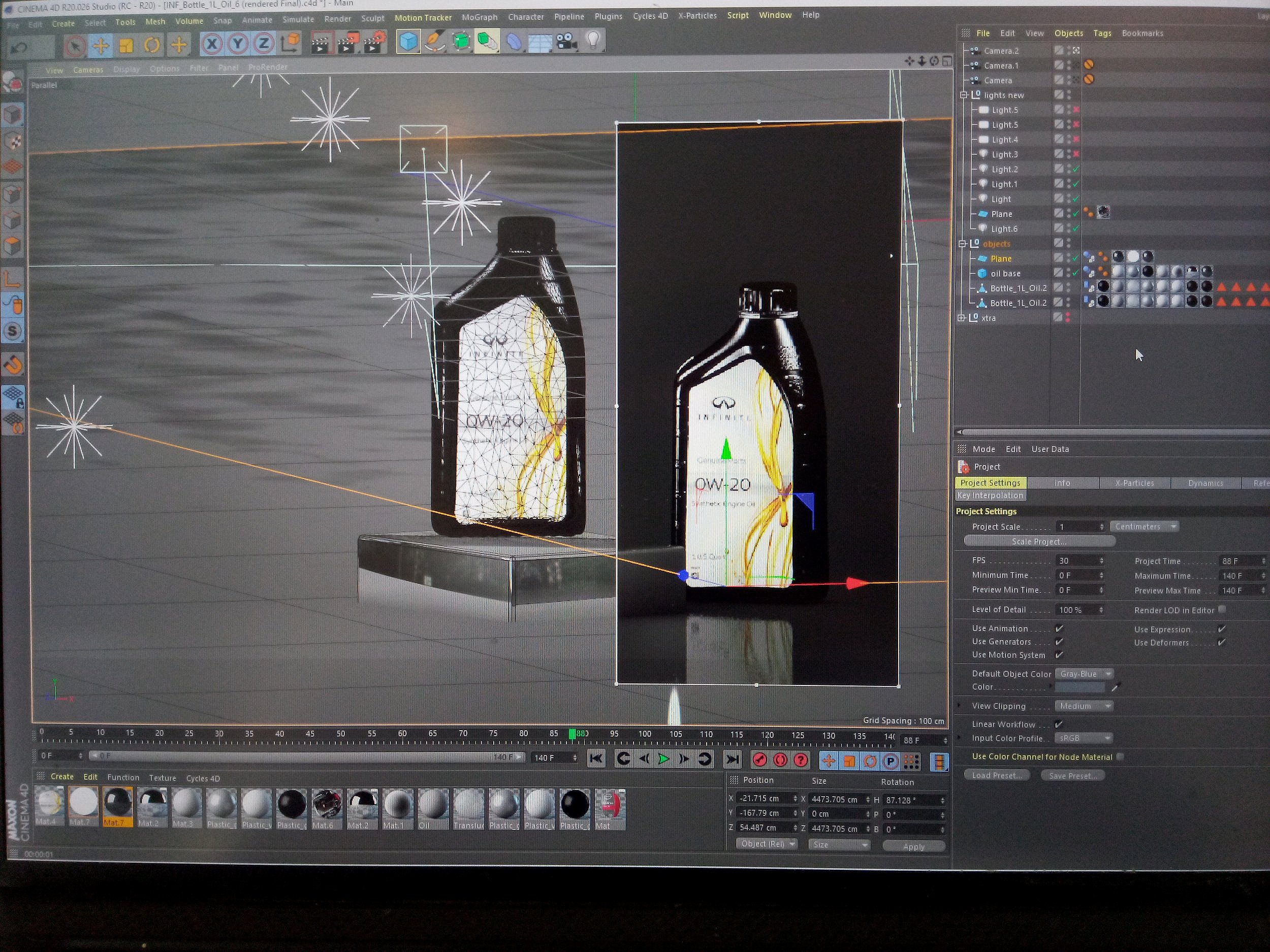Toggle Use Deformers checkbox
This screenshot has width=1270, height=952.
tap(1222, 642)
